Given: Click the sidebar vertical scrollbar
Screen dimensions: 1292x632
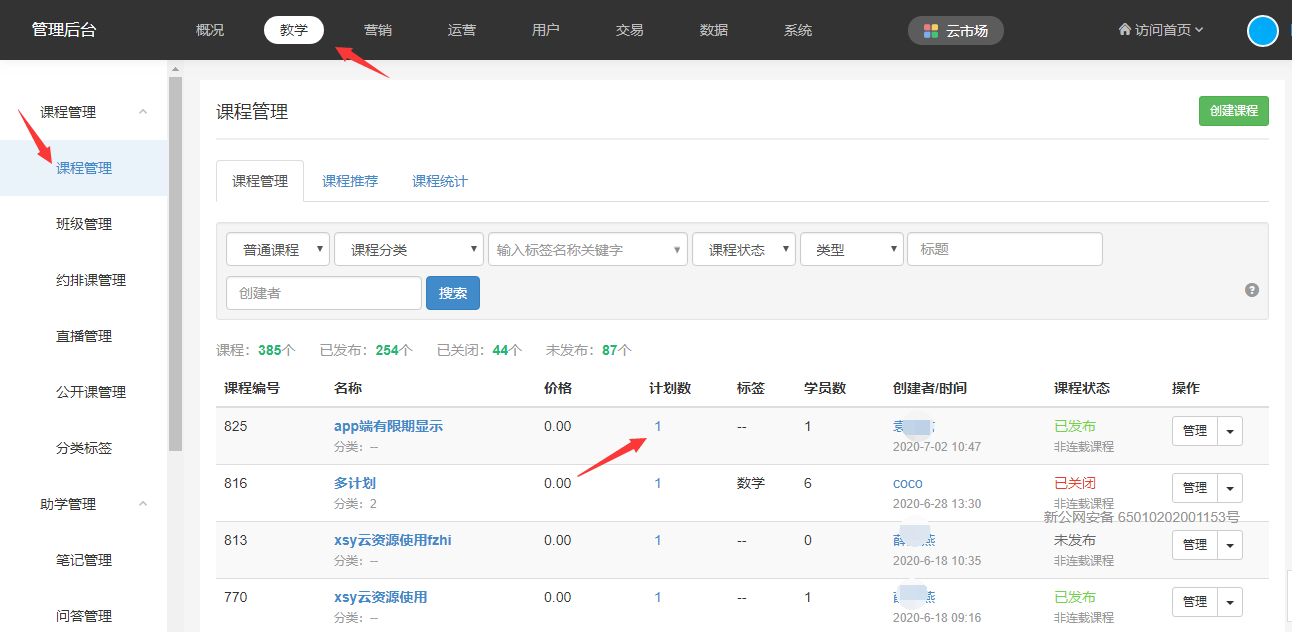Looking at the screenshot, I should pos(175,260).
